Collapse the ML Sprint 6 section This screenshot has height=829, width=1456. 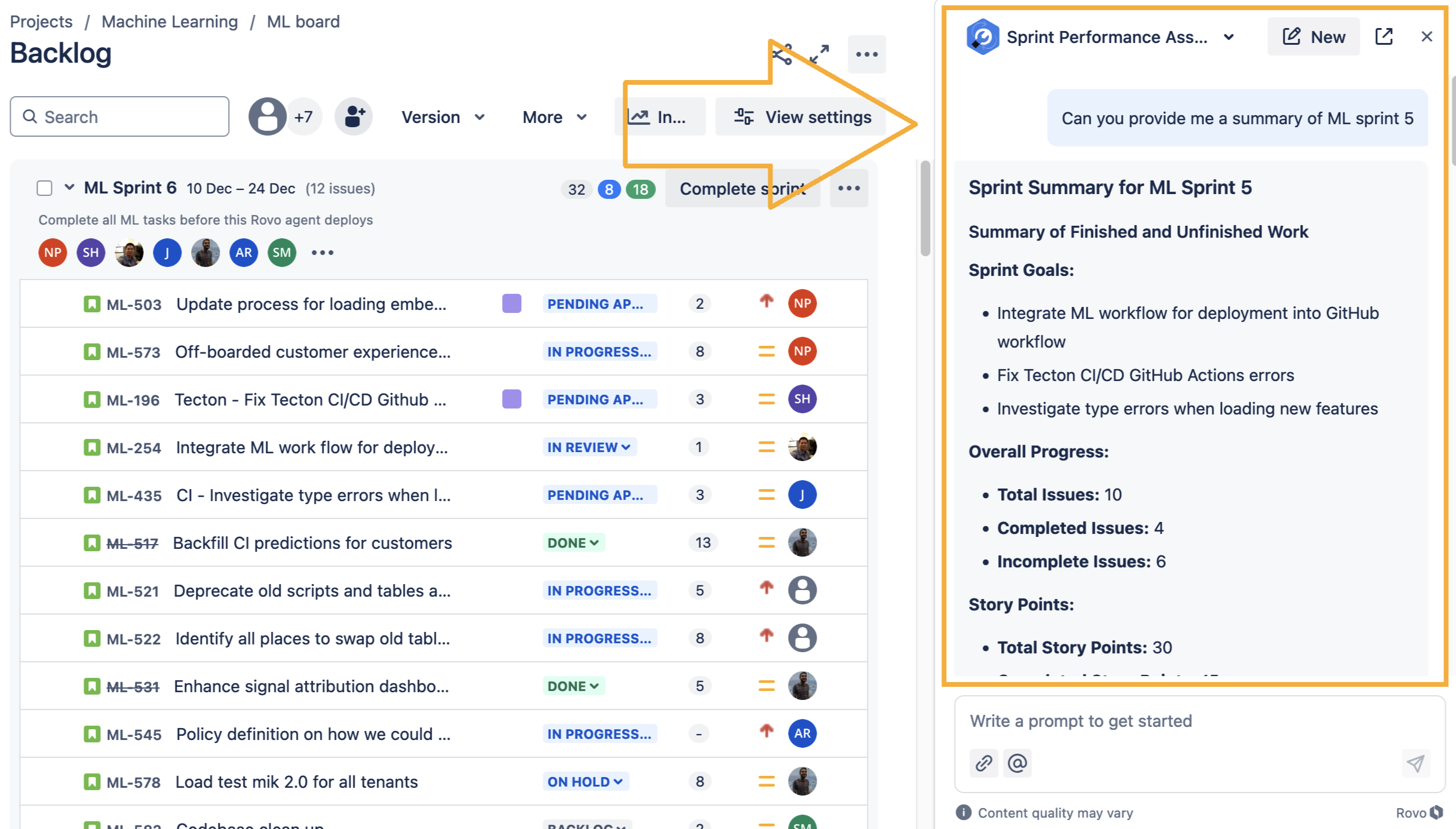tap(69, 188)
